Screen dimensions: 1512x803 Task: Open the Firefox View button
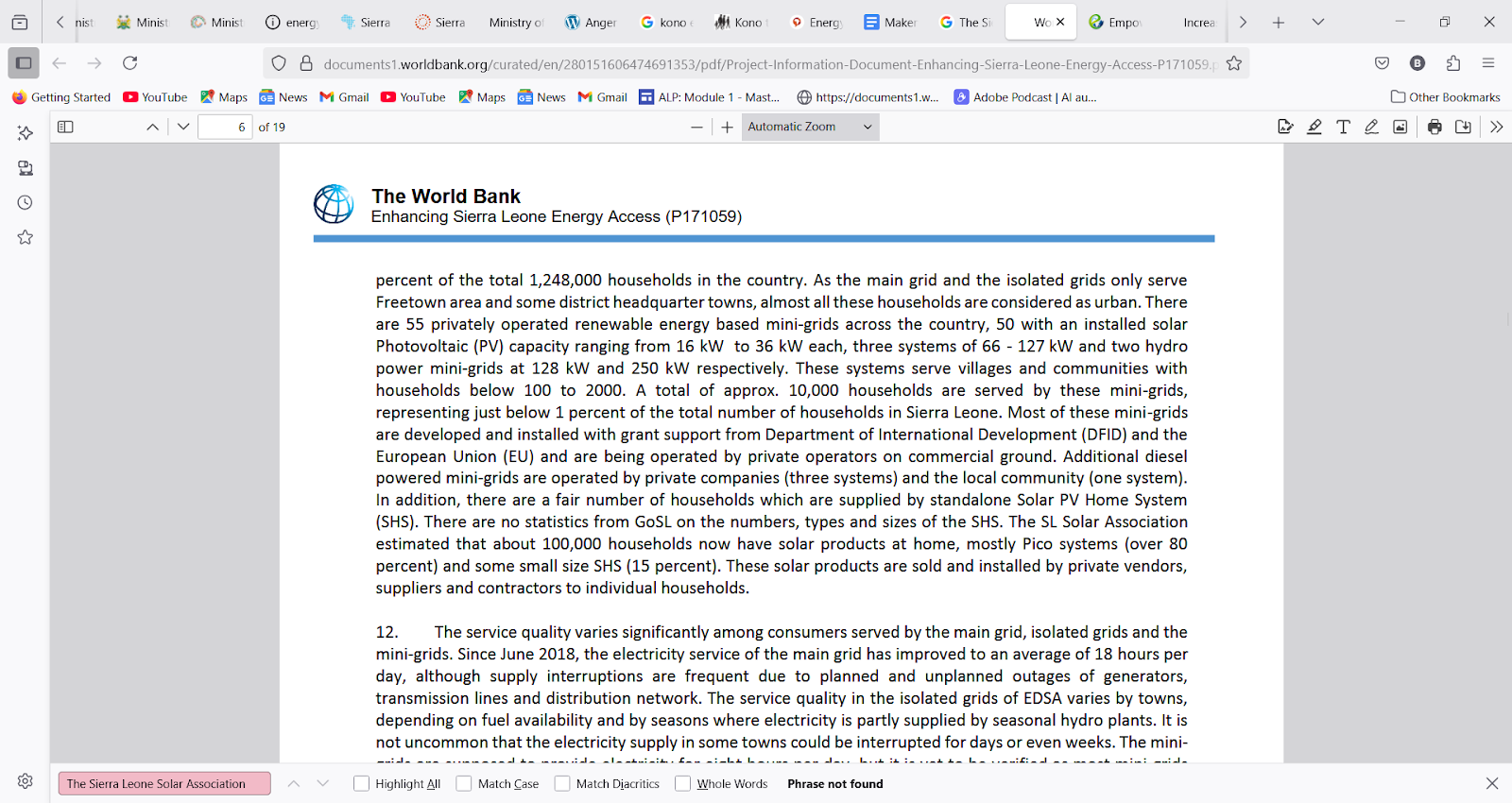20,22
